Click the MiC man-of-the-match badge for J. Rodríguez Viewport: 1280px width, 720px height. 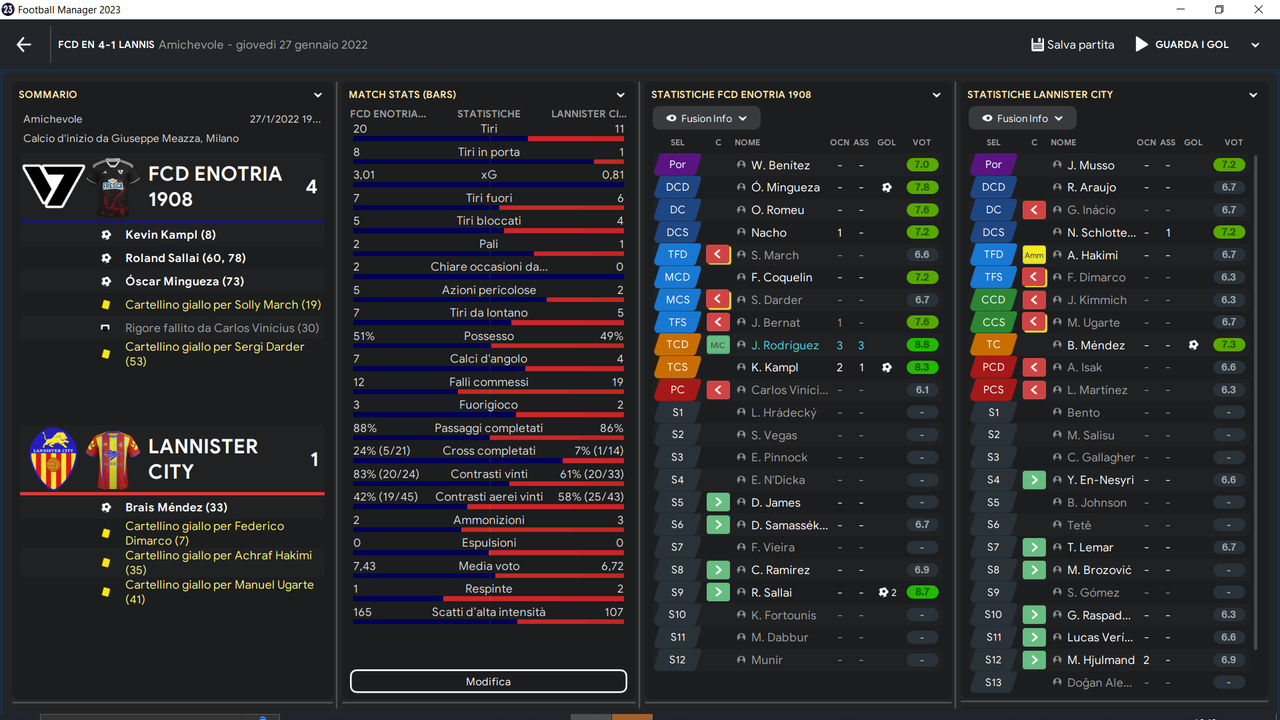(x=718, y=345)
